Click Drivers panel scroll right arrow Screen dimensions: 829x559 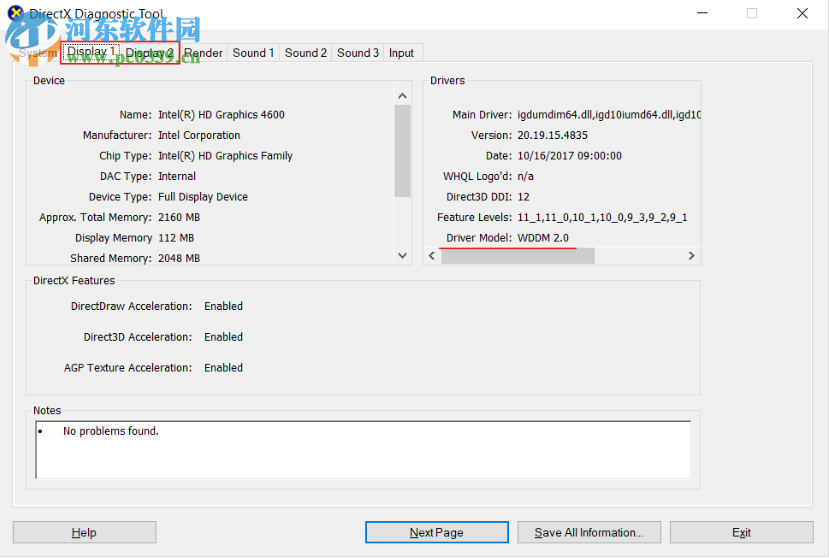[x=692, y=256]
